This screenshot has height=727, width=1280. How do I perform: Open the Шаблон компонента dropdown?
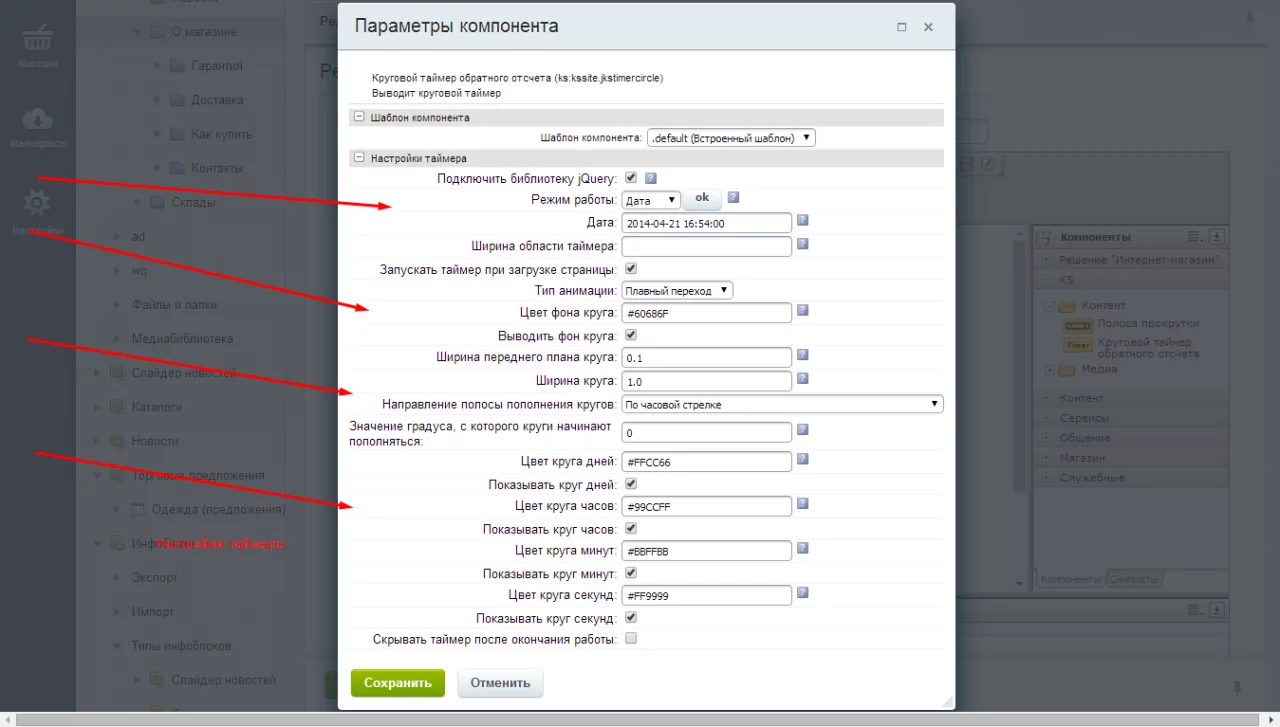coord(731,138)
